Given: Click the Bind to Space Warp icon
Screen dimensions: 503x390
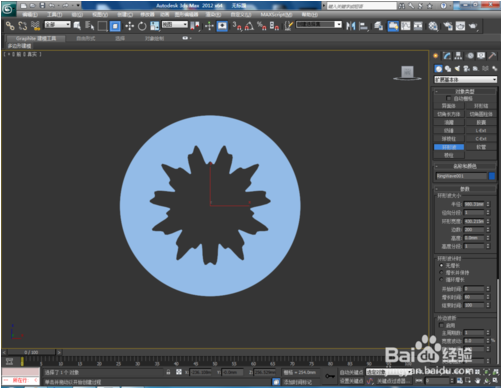Looking at the screenshot, I should (35, 26).
